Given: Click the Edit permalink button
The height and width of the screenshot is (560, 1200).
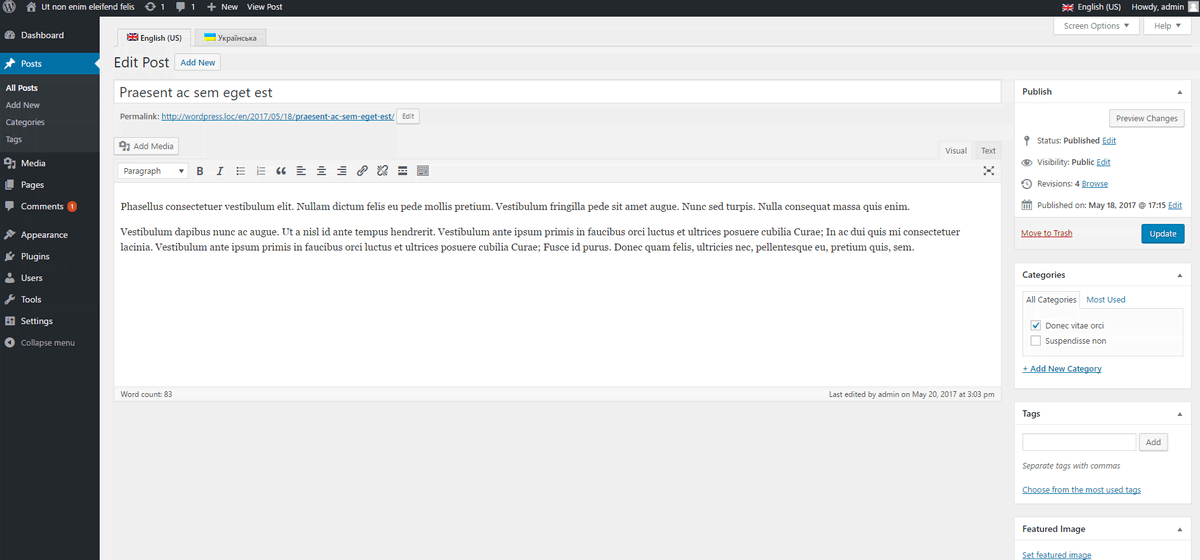Looking at the screenshot, I should (408, 116).
